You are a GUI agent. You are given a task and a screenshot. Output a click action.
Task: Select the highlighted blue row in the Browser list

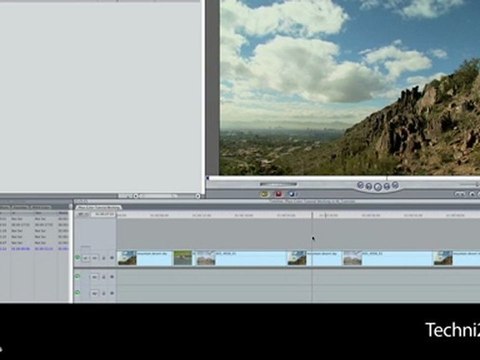pos(34,249)
